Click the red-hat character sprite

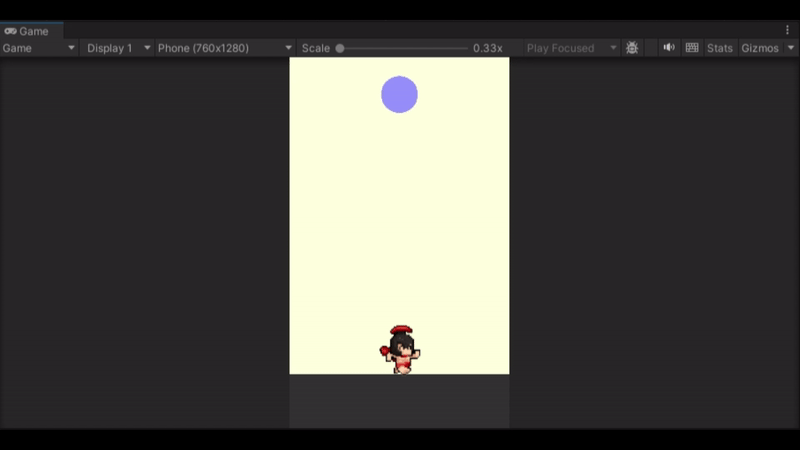[x=401, y=350]
